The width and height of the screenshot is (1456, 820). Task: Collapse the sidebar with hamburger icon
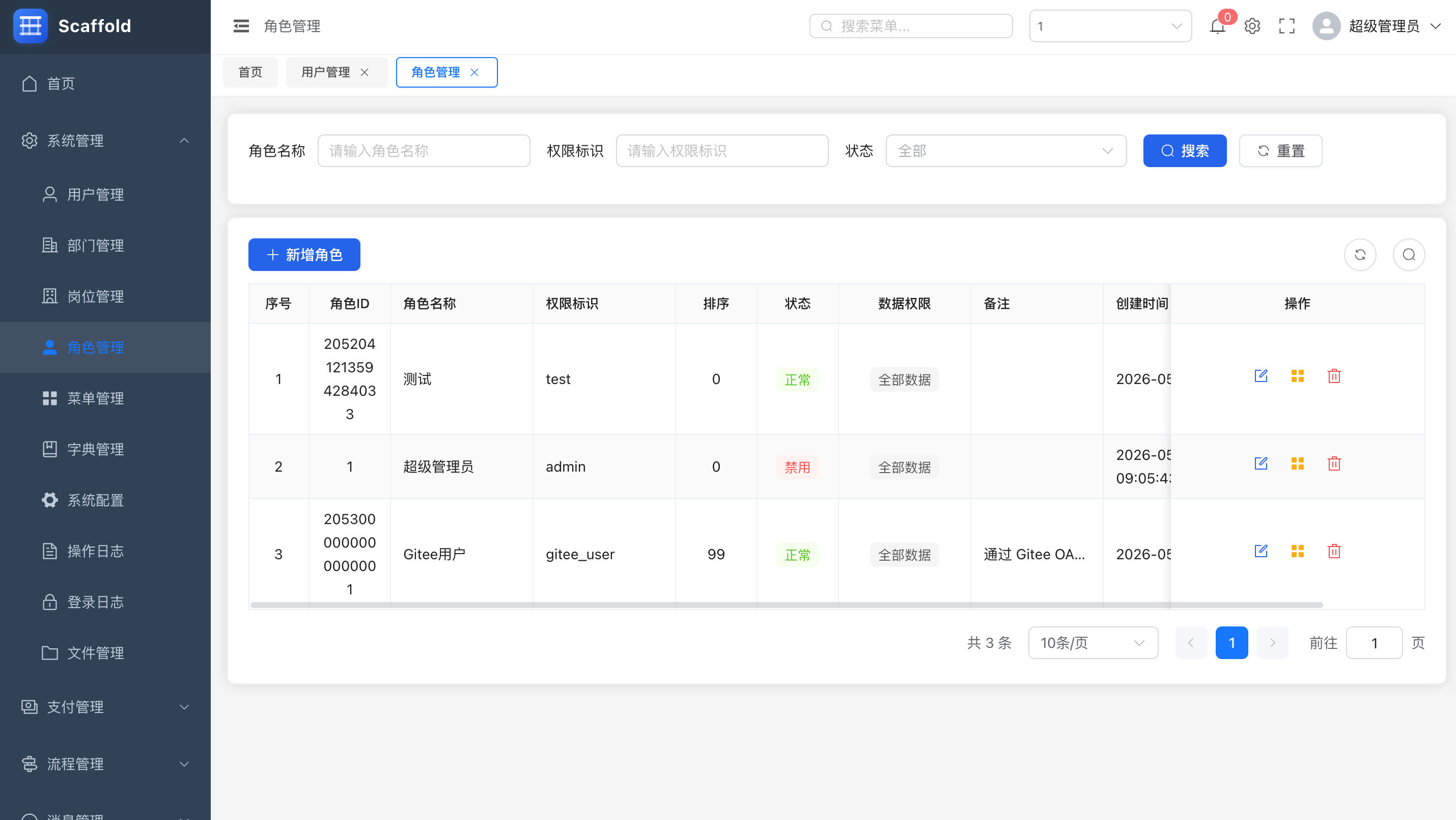click(x=241, y=26)
